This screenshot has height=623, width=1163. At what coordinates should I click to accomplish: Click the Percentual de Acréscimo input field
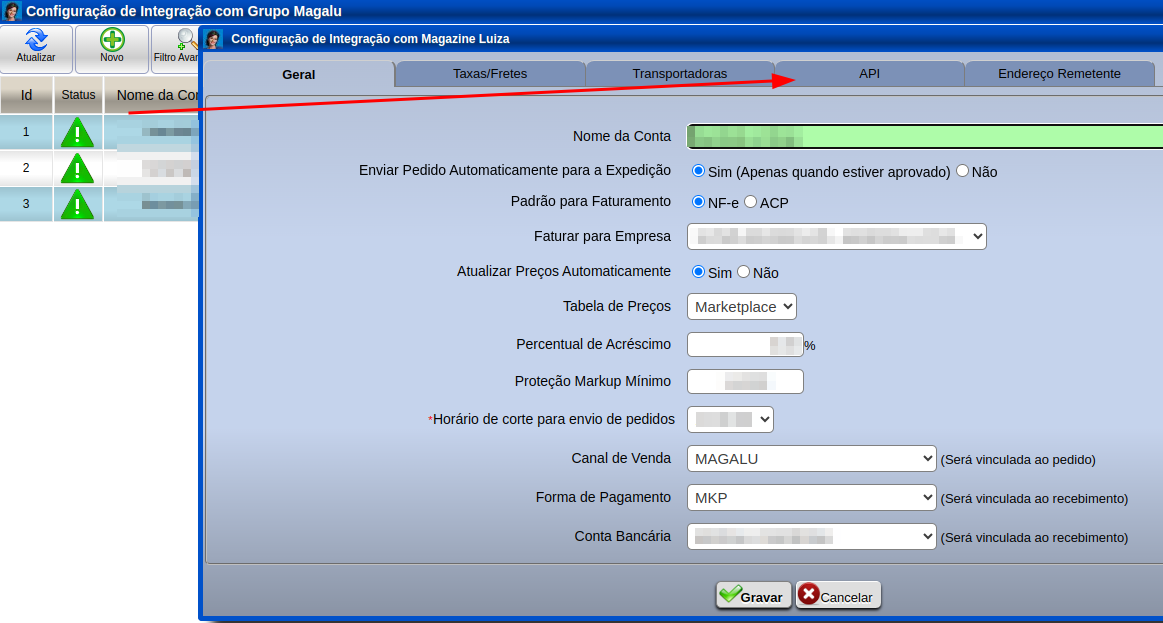coord(745,345)
